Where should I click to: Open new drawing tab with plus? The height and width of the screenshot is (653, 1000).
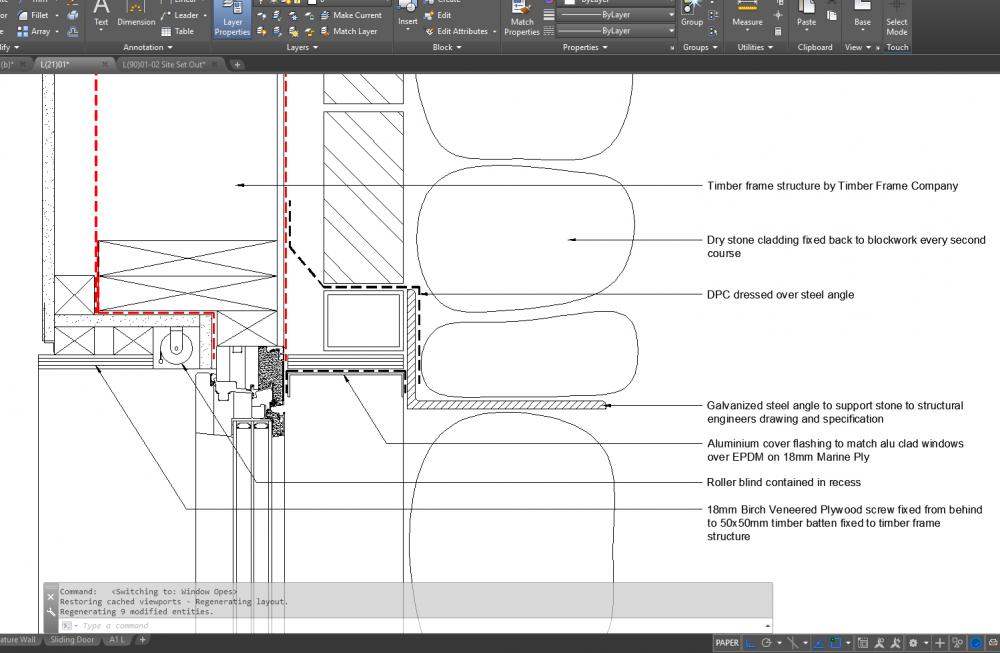[237, 64]
